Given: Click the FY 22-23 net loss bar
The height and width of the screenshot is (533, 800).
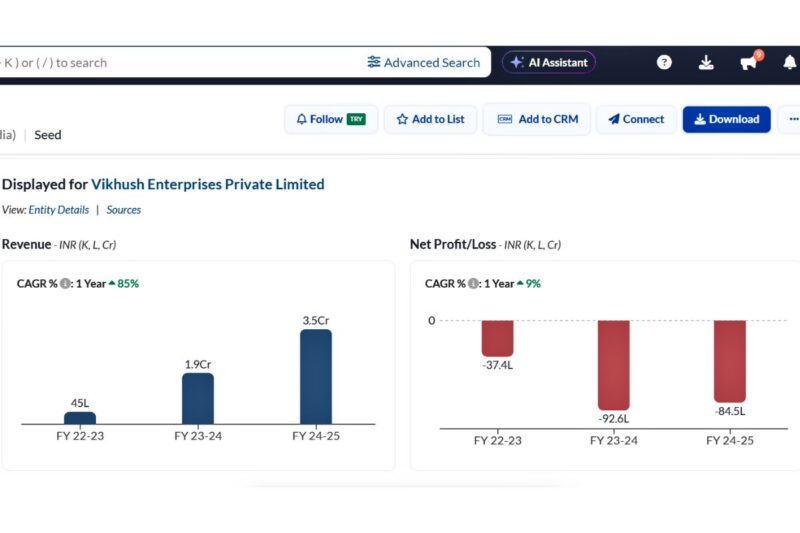Looking at the screenshot, I should point(497,338).
